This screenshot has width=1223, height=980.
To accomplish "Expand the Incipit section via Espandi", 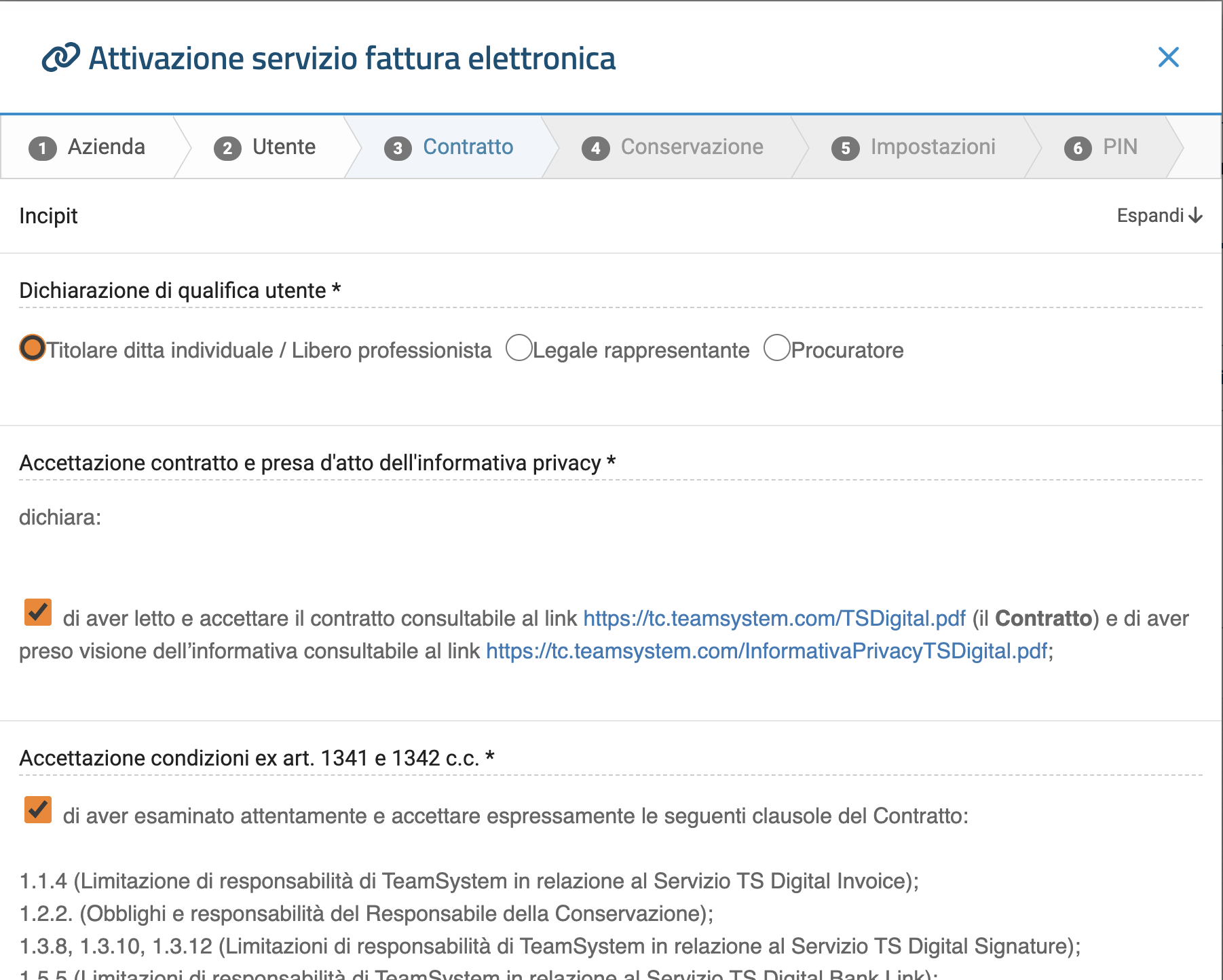I will pyautogui.click(x=1159, y=216).
